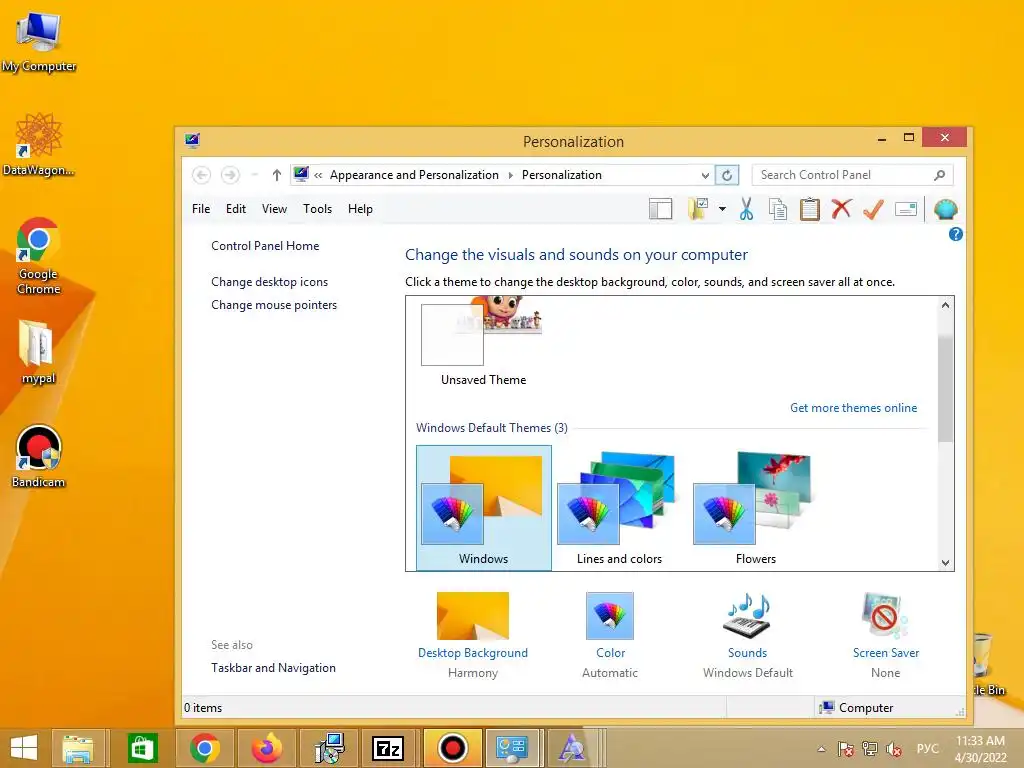
Task: Click the Paste clipboard toolbar icon
Action: pos(809,209)
